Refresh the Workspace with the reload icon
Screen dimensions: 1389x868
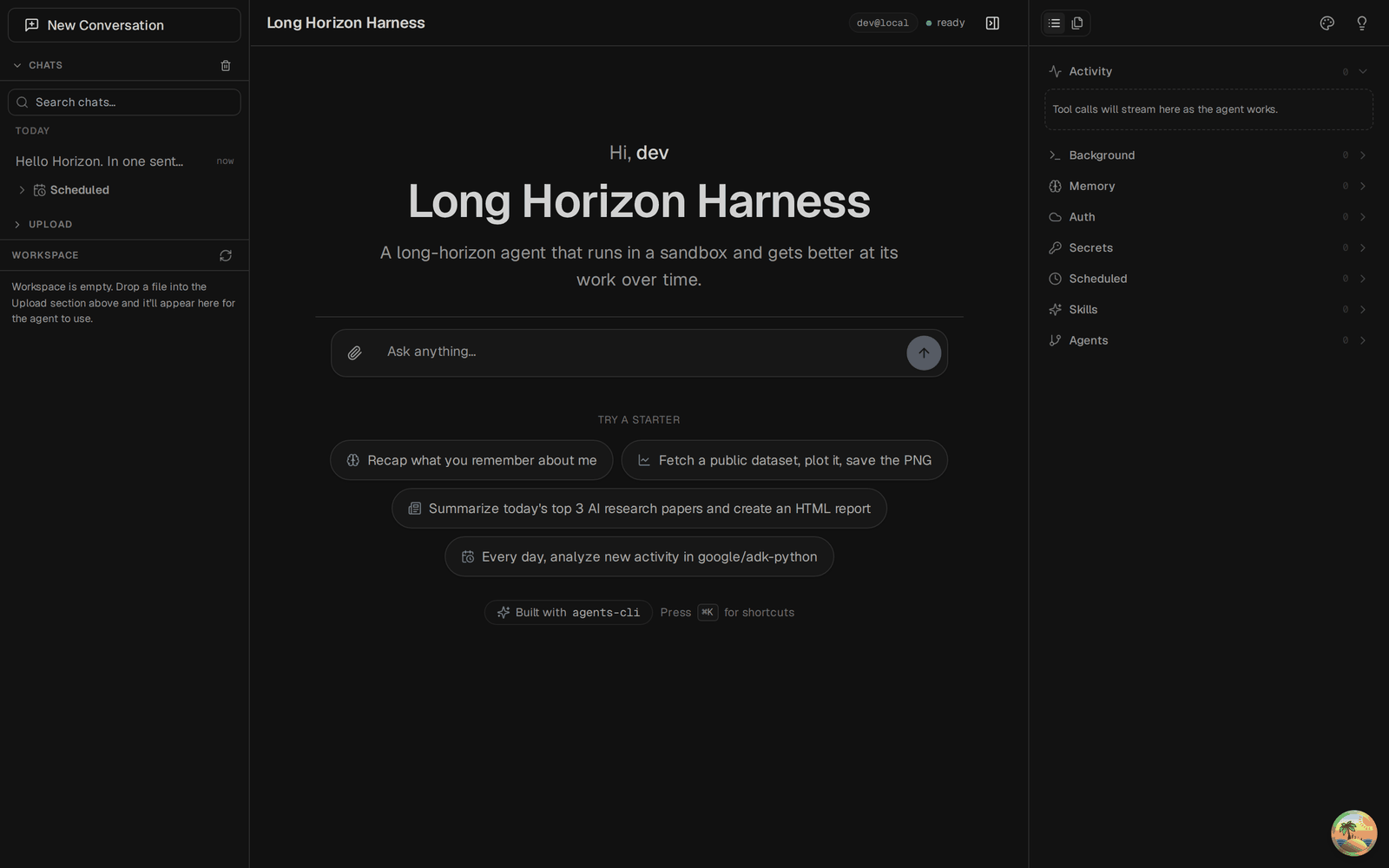click(226, 255)
